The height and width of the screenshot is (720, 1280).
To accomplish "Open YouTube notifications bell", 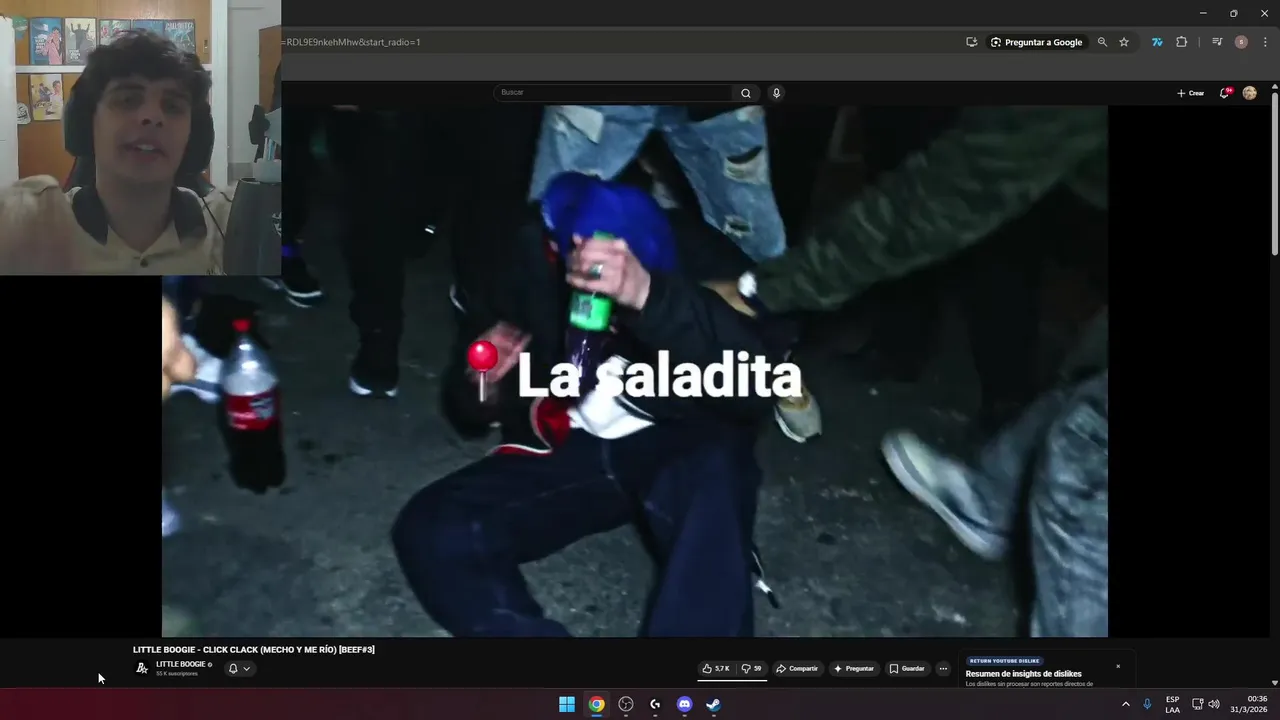I will pyautogui.click(x=1225, y=93).
